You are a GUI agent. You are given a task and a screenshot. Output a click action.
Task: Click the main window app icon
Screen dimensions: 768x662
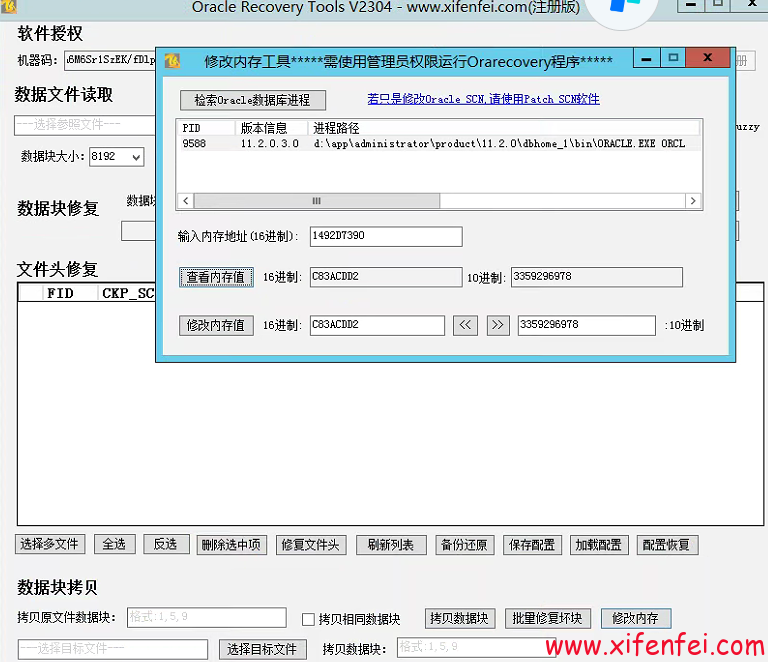8,6
